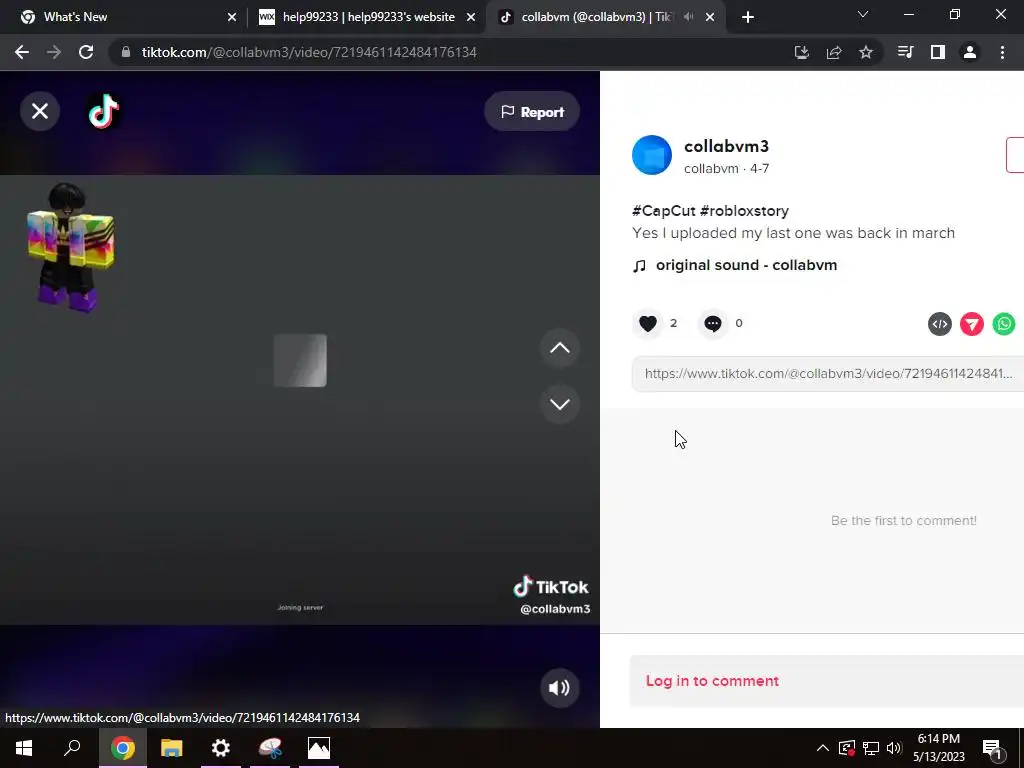The width and height of the screenshot is (1024, 768).
Task: Open Chrome from the taskbar
Action: (122, 748)
